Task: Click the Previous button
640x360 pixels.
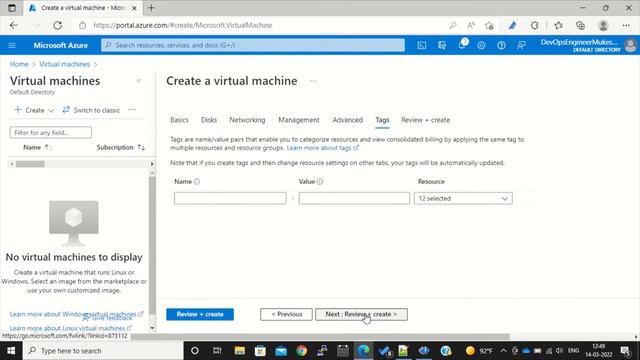Action: click(x=287, y=314)
